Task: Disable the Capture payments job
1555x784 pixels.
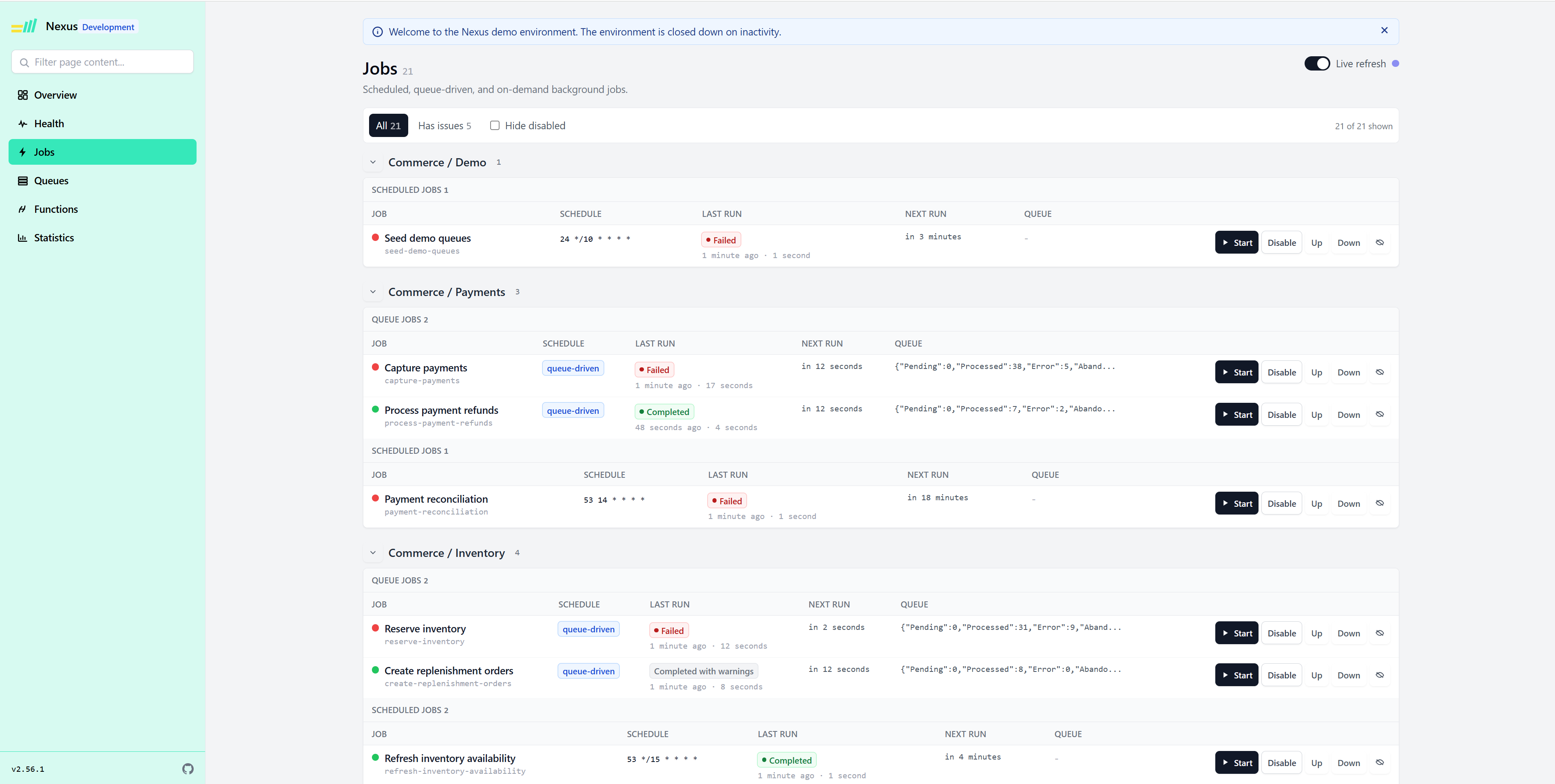Action: [x=1281, y=372]
